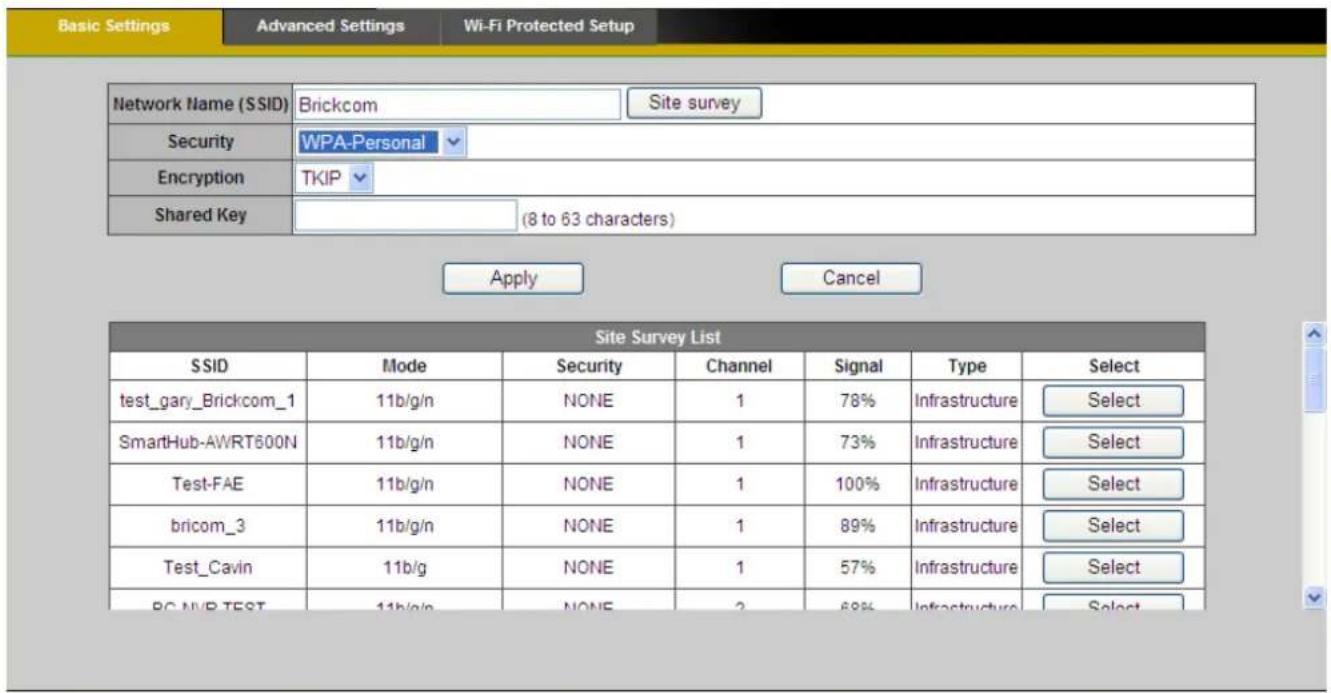The image size is (1331, 693).
Task: Click the 73% signal value
Action: pos(857,443)
